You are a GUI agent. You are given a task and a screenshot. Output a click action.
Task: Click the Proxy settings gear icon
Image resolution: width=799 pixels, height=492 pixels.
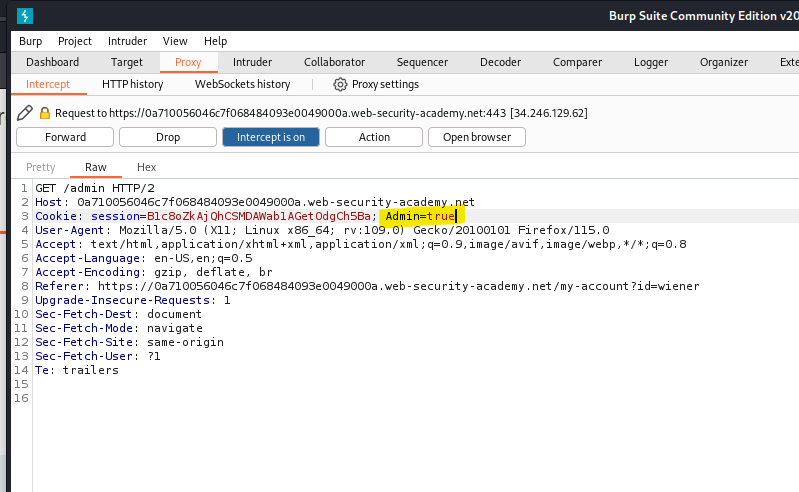tap(340, 84)
